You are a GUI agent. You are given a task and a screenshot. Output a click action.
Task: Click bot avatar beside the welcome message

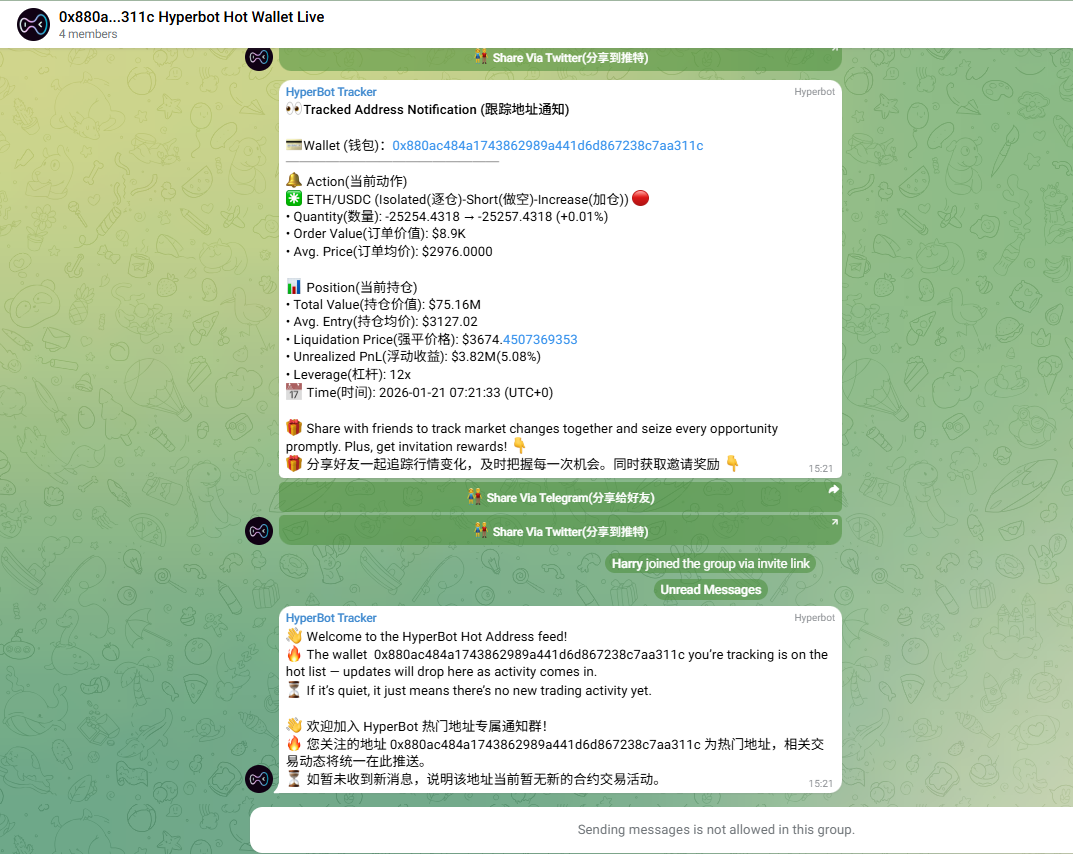click(259, 778)
